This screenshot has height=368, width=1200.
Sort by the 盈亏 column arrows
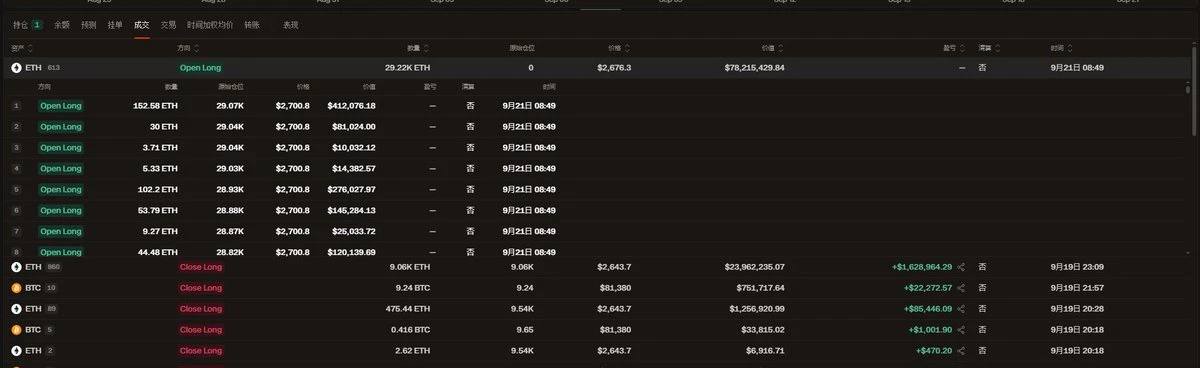coord(963,48)
